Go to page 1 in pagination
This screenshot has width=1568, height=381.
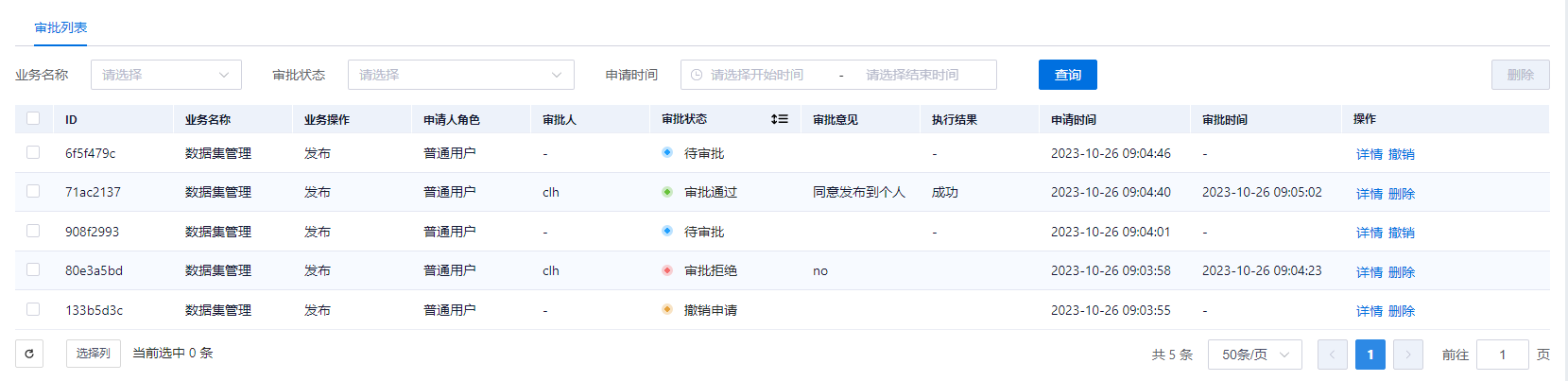pos(1370,355)
